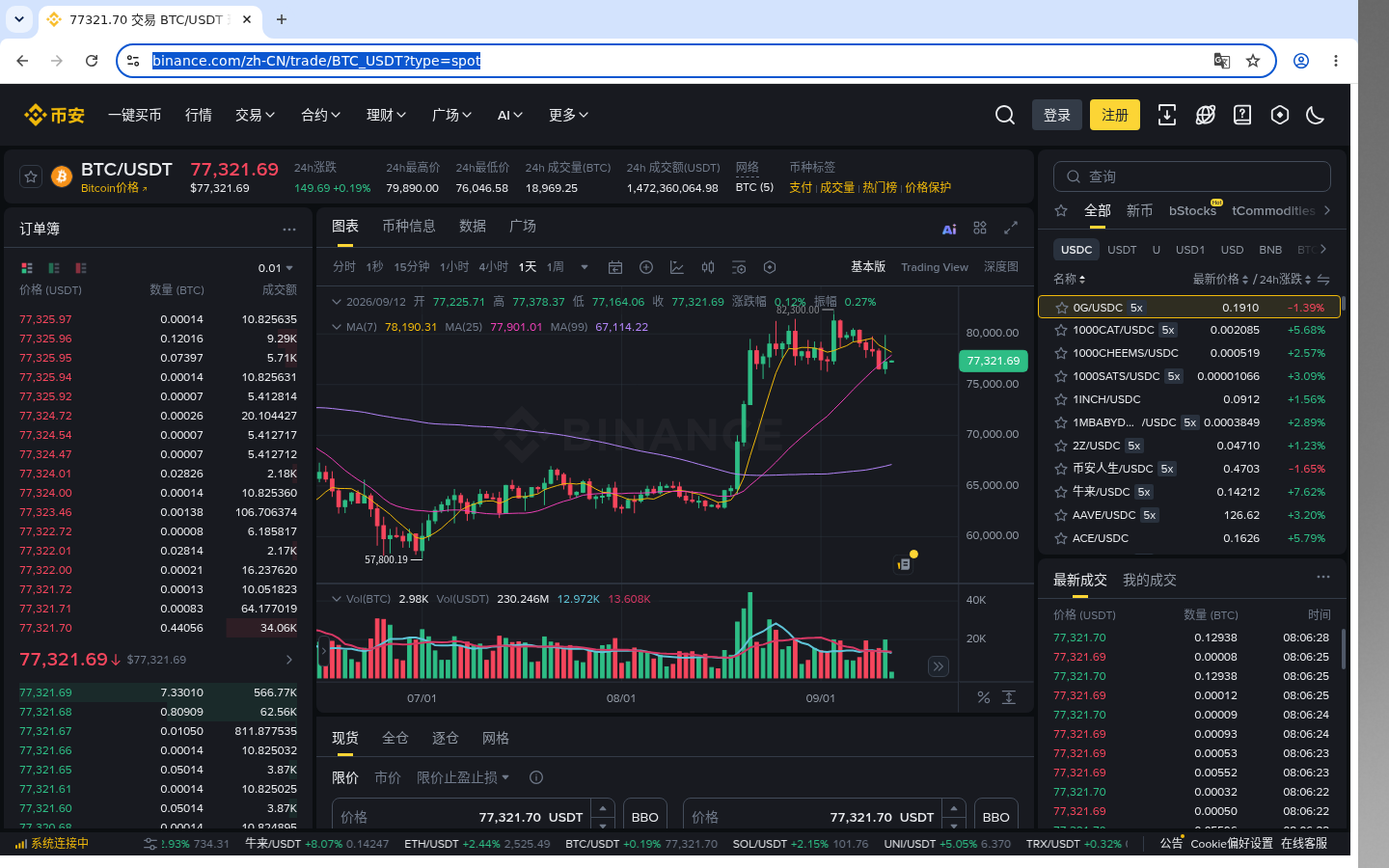Open the 交易 navigation menu
1389x868 pixels.
point(255,115)
